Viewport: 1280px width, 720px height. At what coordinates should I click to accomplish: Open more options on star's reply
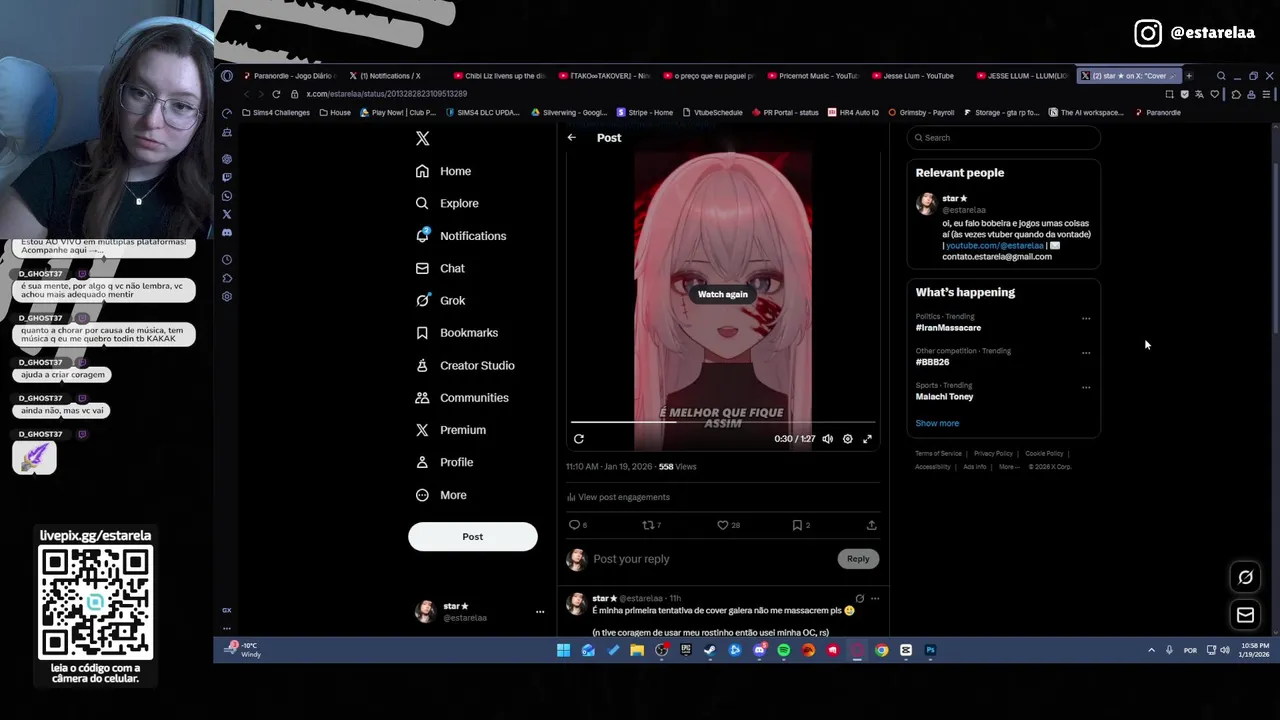tap(874, 599)
